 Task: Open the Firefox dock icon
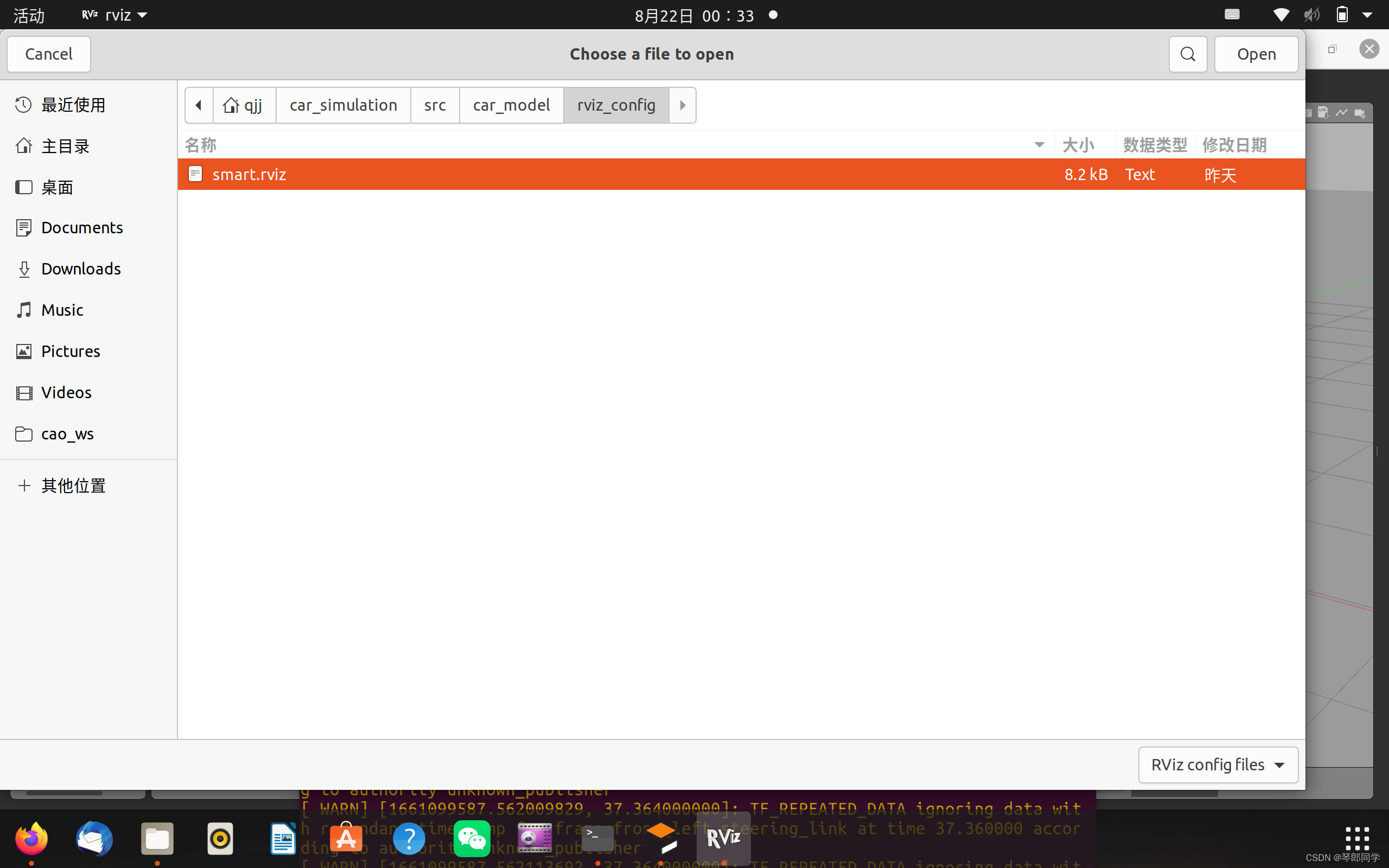[x=31, y=839]
